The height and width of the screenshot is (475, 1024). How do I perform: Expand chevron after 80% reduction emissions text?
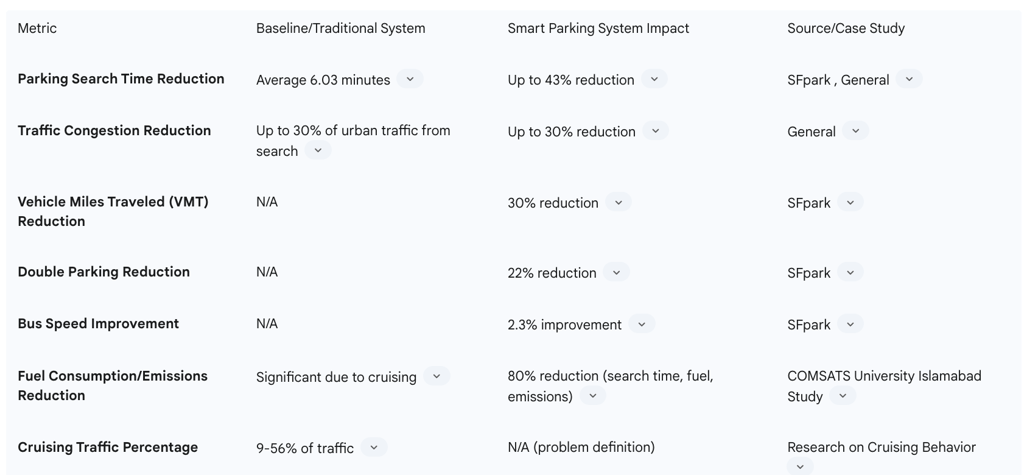tap(593, 396)
